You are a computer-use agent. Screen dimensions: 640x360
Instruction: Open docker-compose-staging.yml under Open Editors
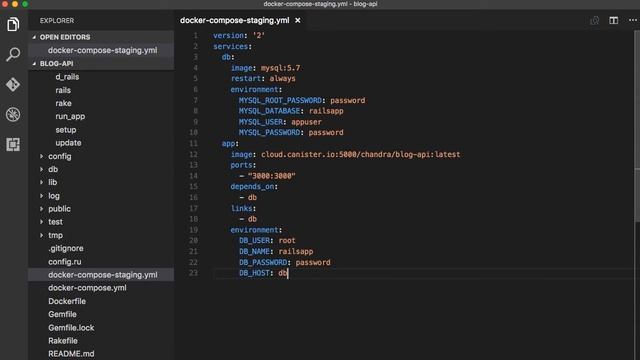click(102, 50)
